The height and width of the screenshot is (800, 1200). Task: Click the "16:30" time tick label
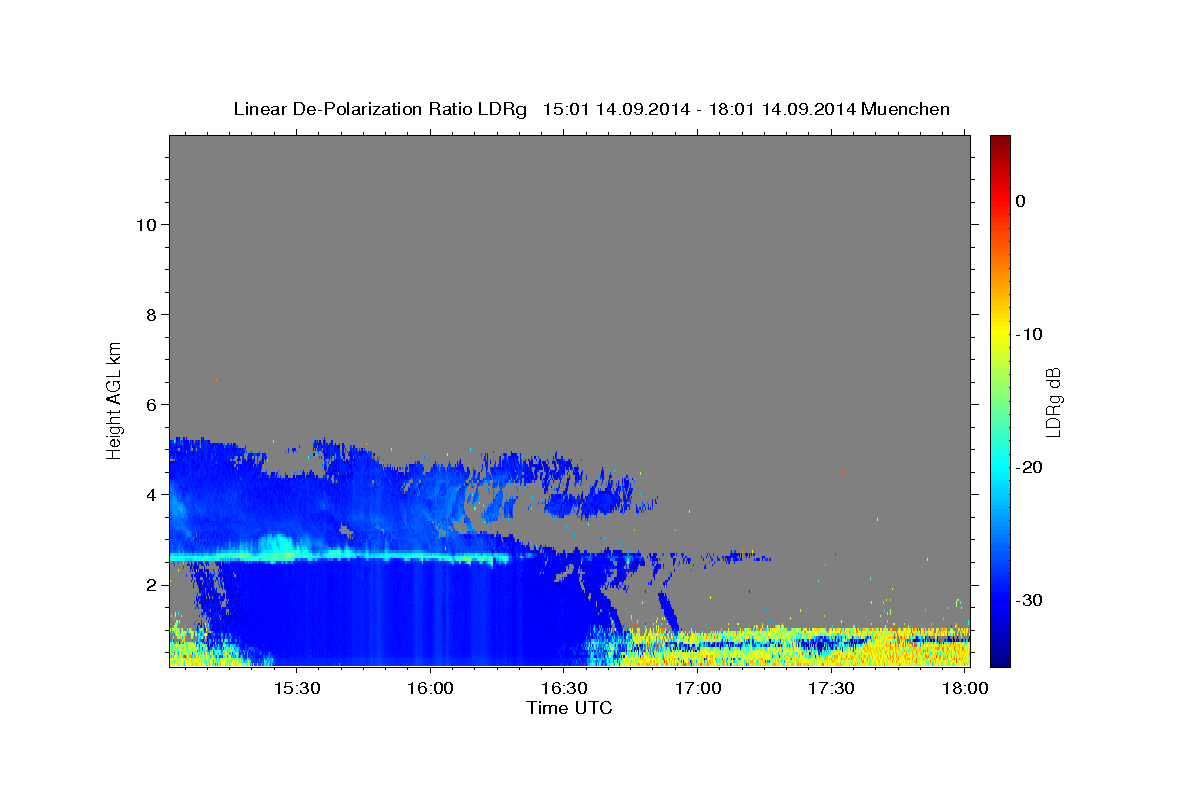(x=564, y=688)
